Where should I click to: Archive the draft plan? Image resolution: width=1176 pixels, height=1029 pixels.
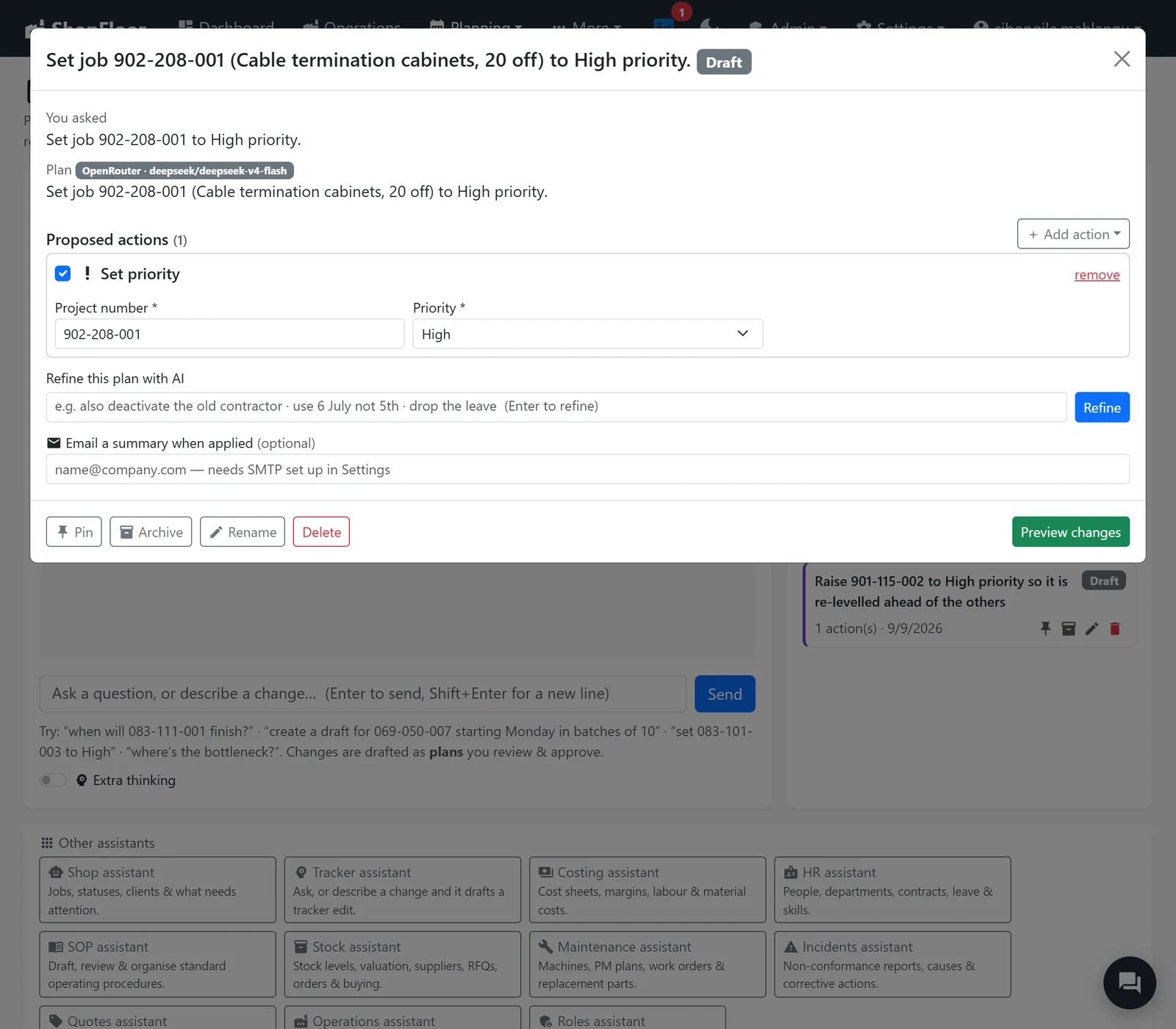click(x=151, y=531)
